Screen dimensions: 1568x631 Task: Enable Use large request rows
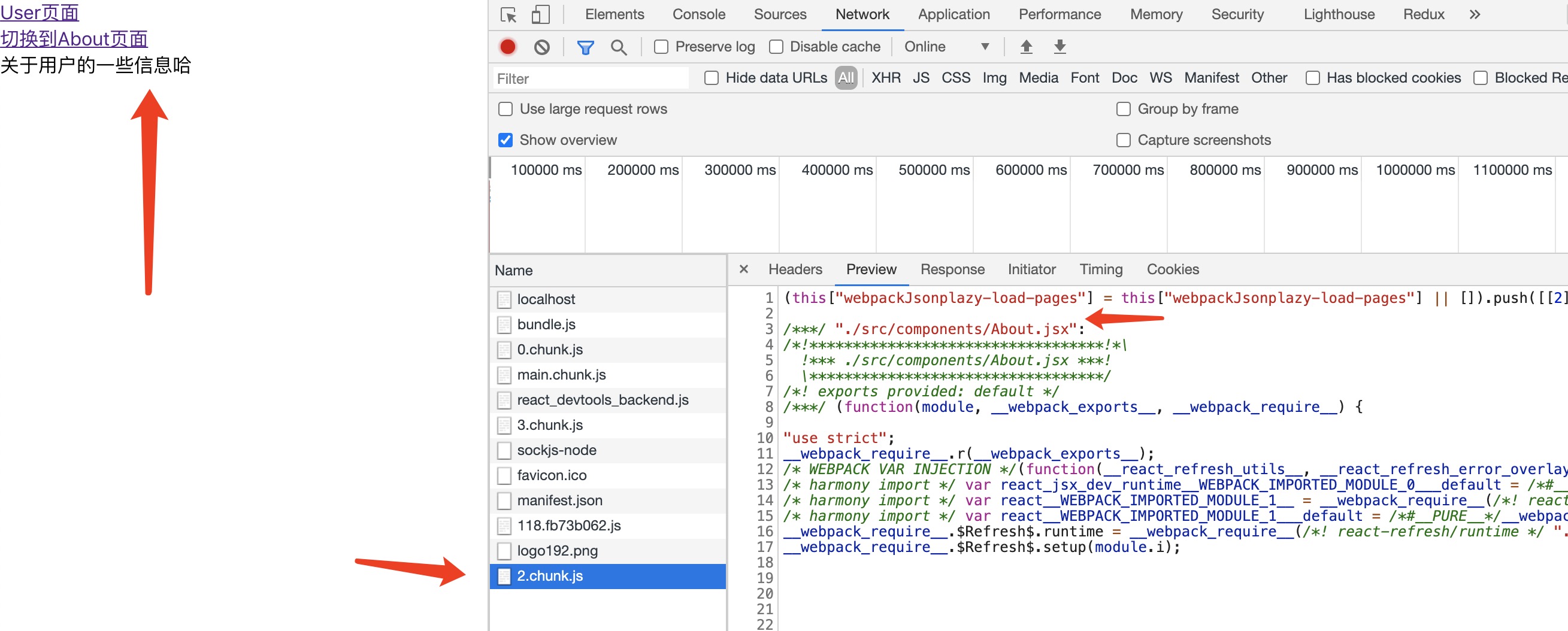[505, 109]
